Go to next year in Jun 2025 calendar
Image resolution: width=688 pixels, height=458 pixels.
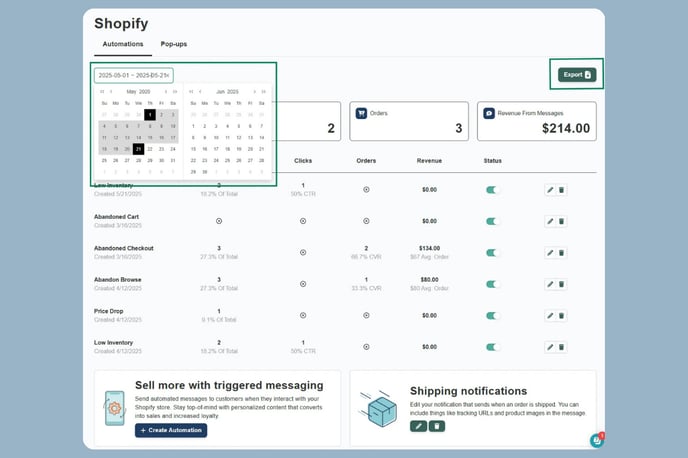tap(263, 92)
